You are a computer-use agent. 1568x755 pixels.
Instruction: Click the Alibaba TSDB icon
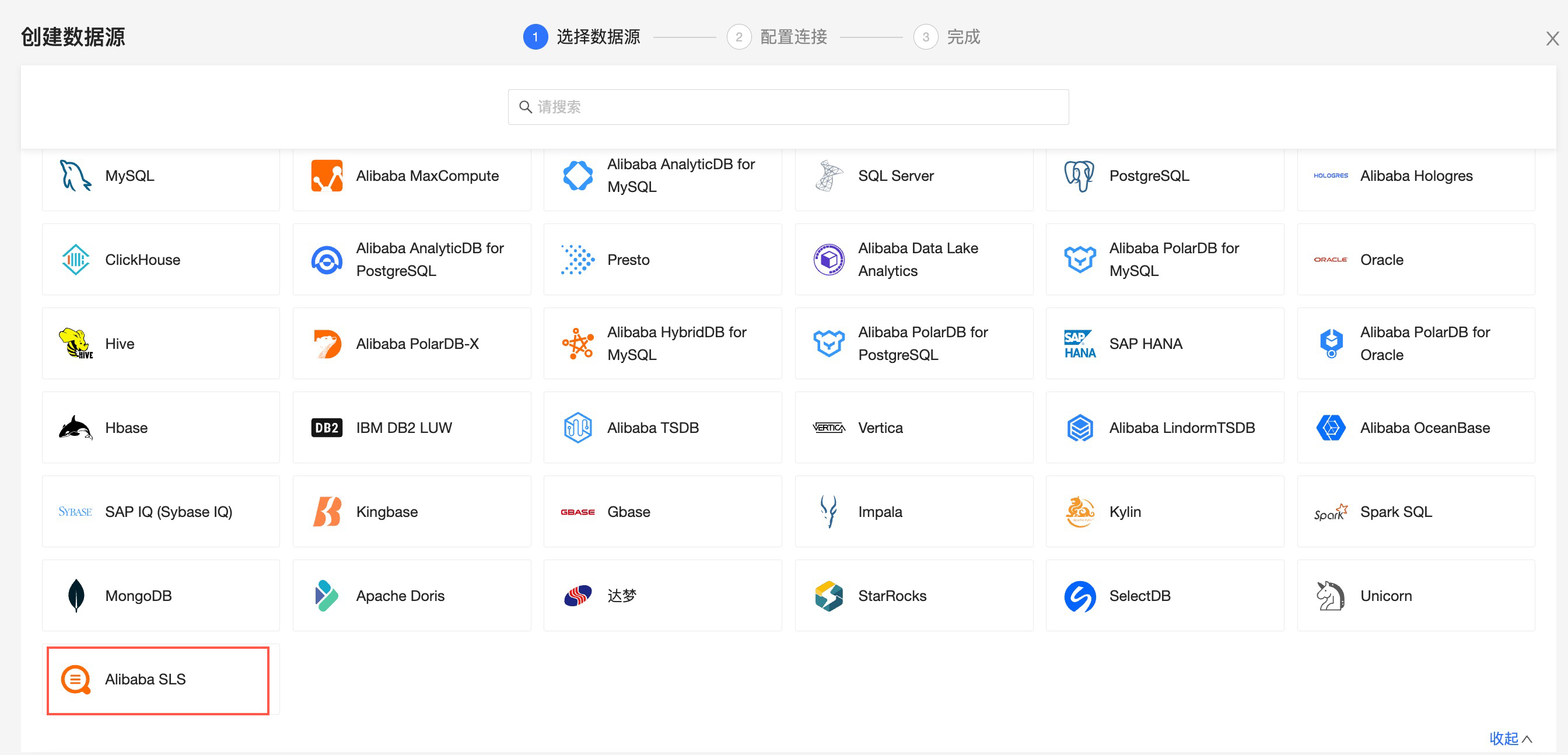(577, 428)
